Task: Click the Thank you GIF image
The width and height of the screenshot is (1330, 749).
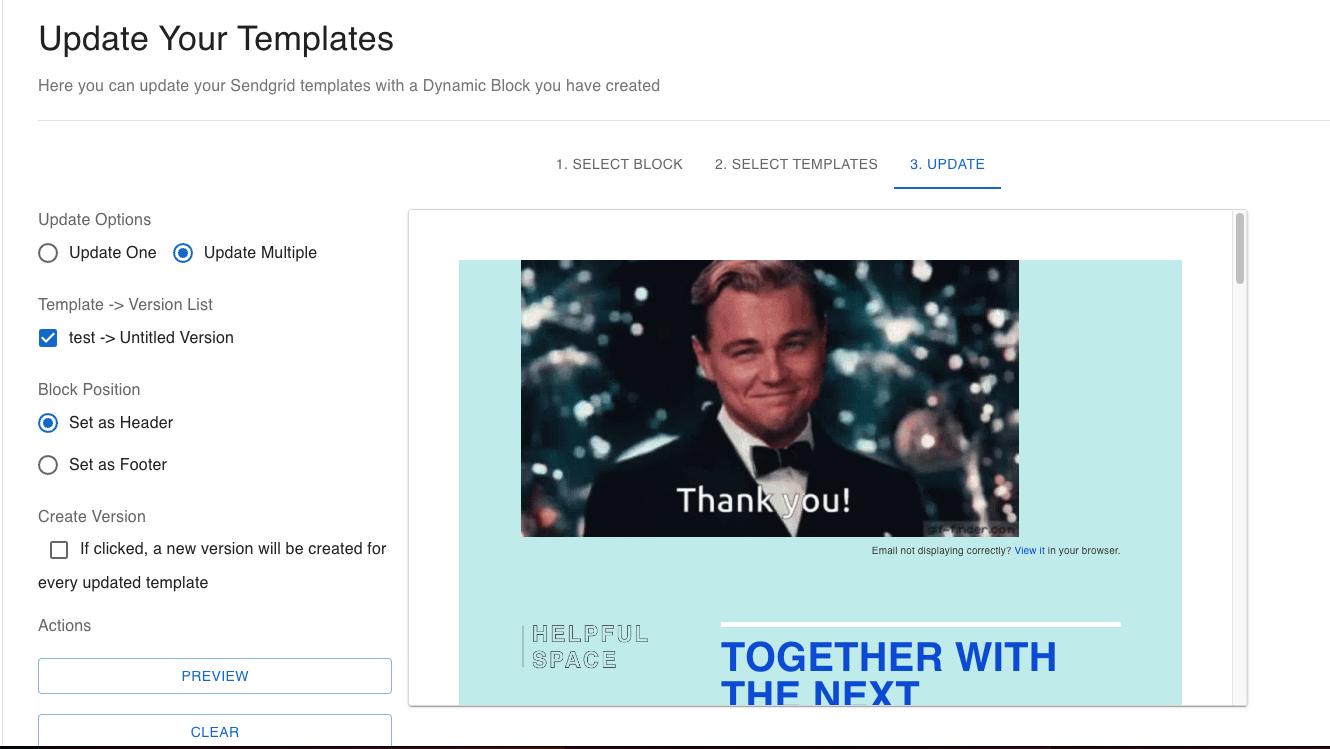Action: [770, 398]
